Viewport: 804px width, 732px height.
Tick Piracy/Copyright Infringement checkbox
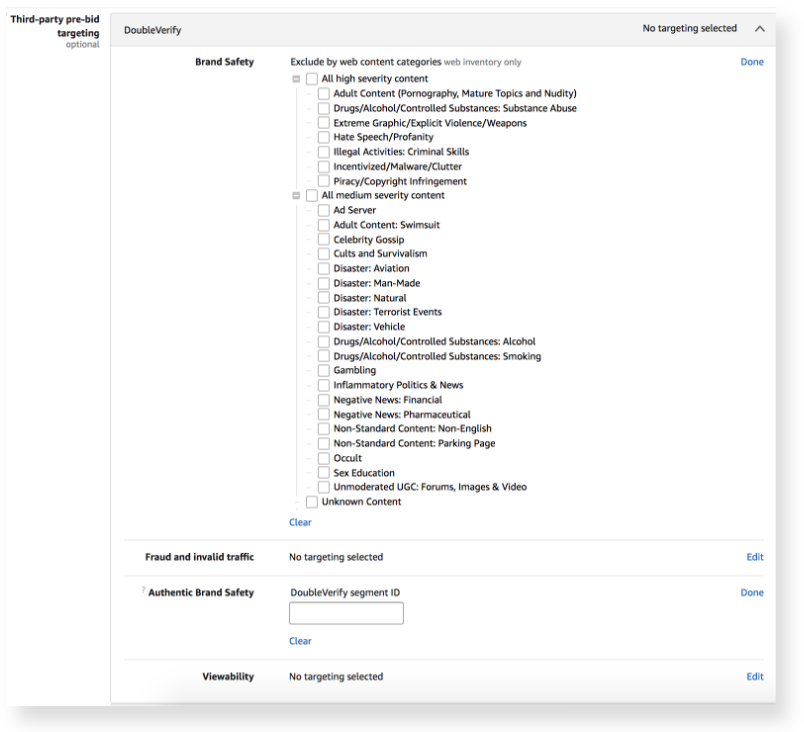point(324,181)
